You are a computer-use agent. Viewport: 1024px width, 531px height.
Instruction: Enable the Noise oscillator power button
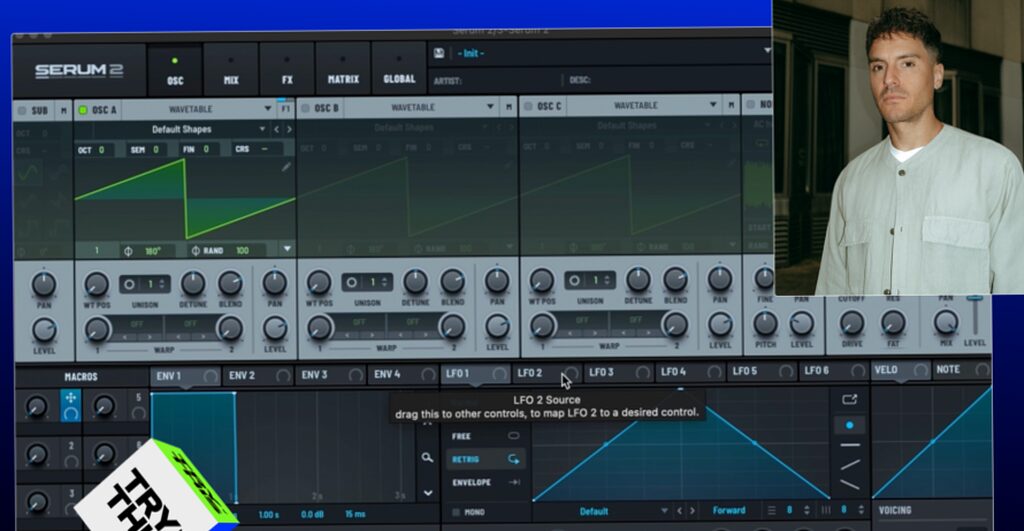(751, 104)
